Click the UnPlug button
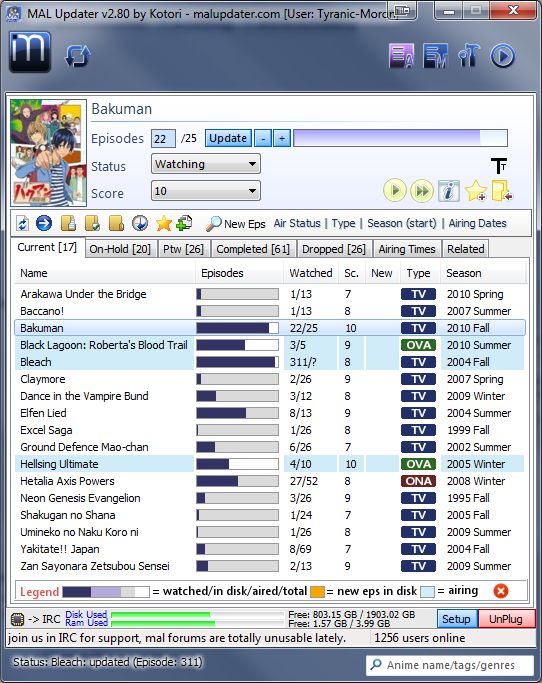The image size is (542, 683). tap(506, 619)
